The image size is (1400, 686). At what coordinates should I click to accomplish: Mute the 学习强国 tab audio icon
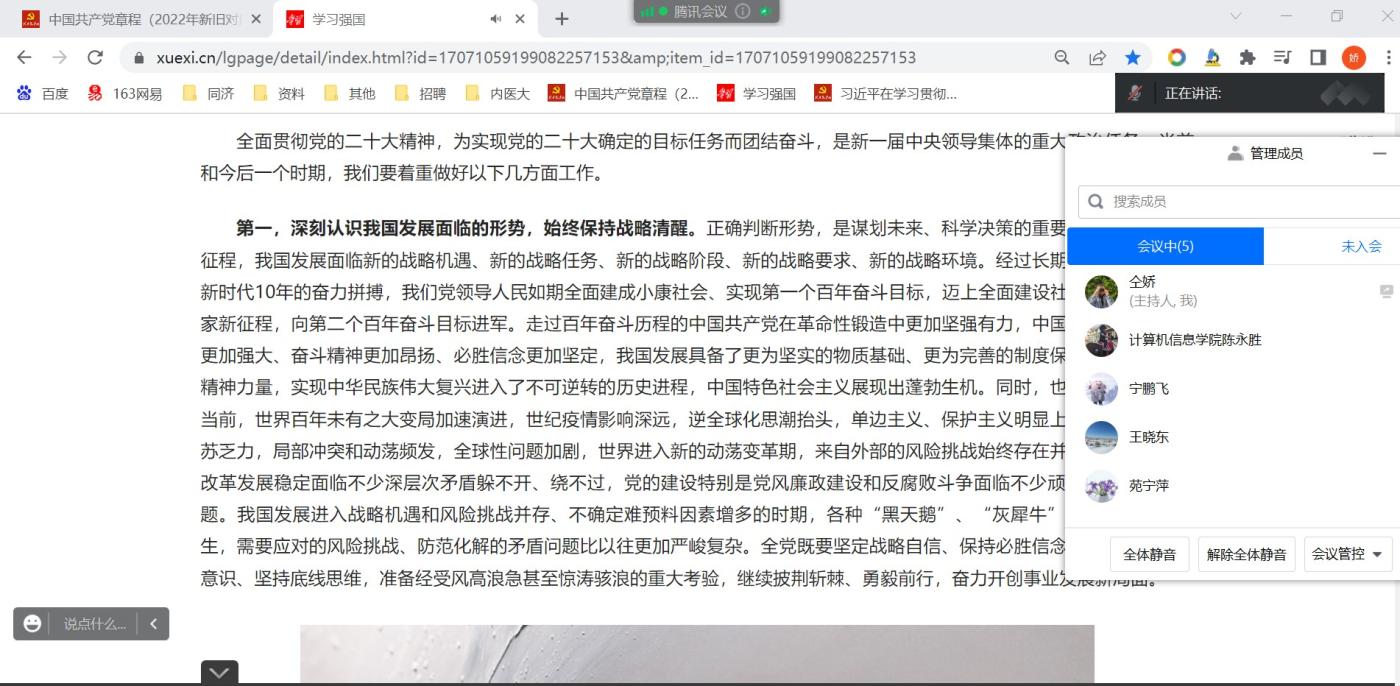point(496,19)
